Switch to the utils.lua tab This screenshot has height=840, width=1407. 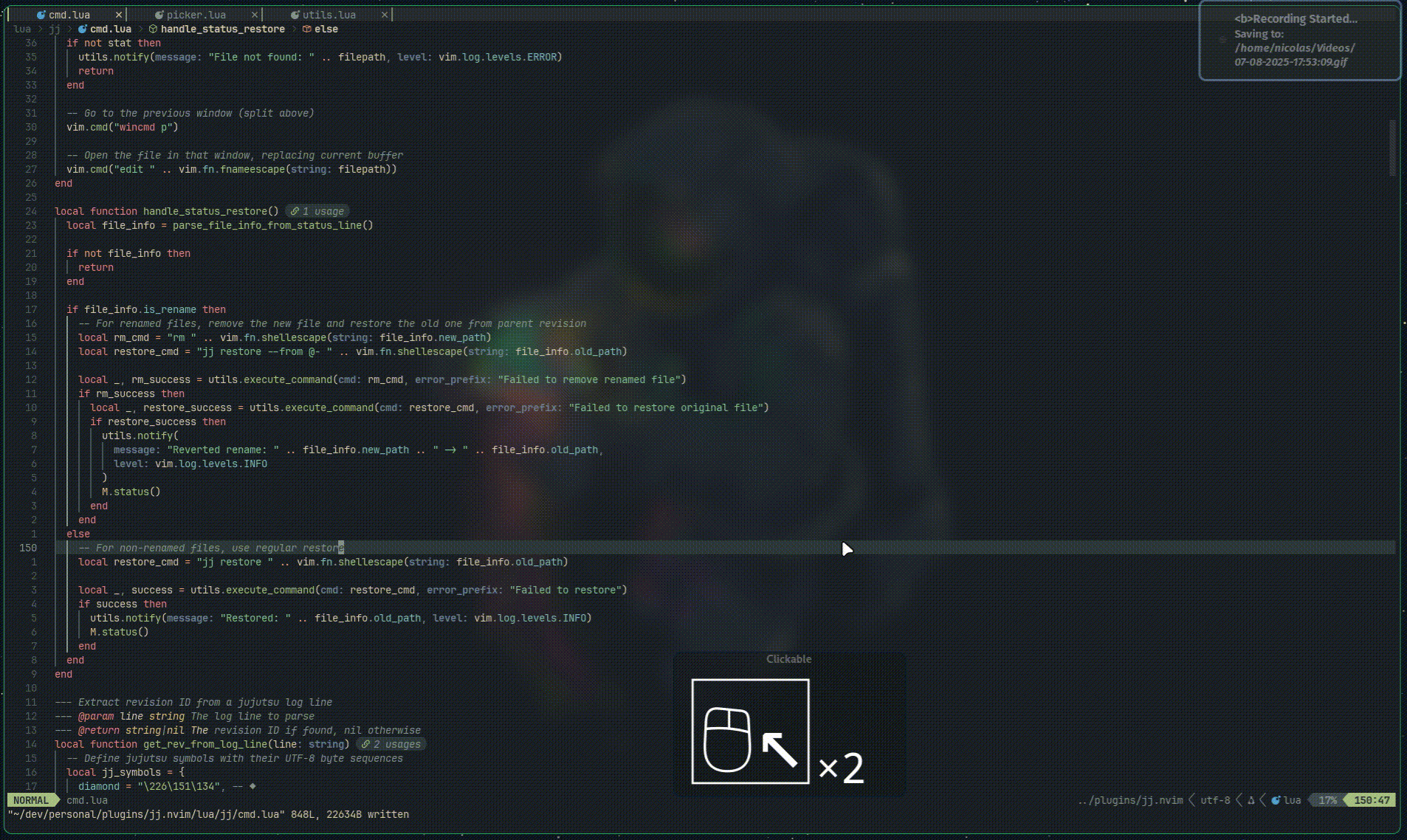(328, 15)
